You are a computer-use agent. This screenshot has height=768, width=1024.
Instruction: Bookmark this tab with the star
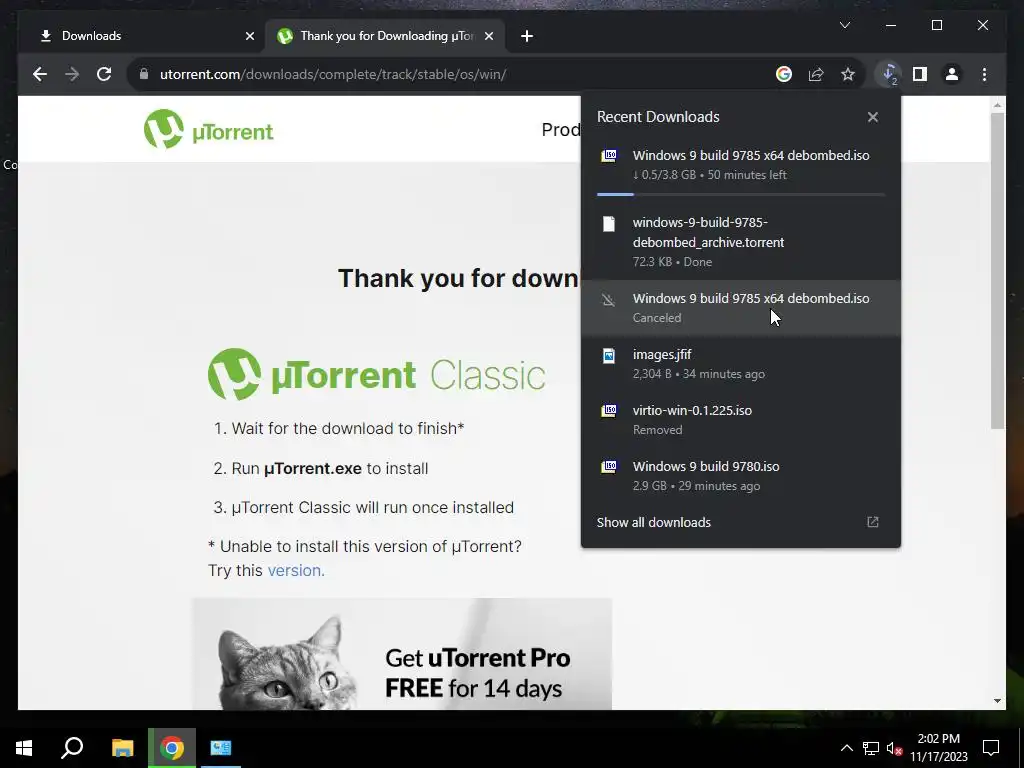tap(848, 74)
